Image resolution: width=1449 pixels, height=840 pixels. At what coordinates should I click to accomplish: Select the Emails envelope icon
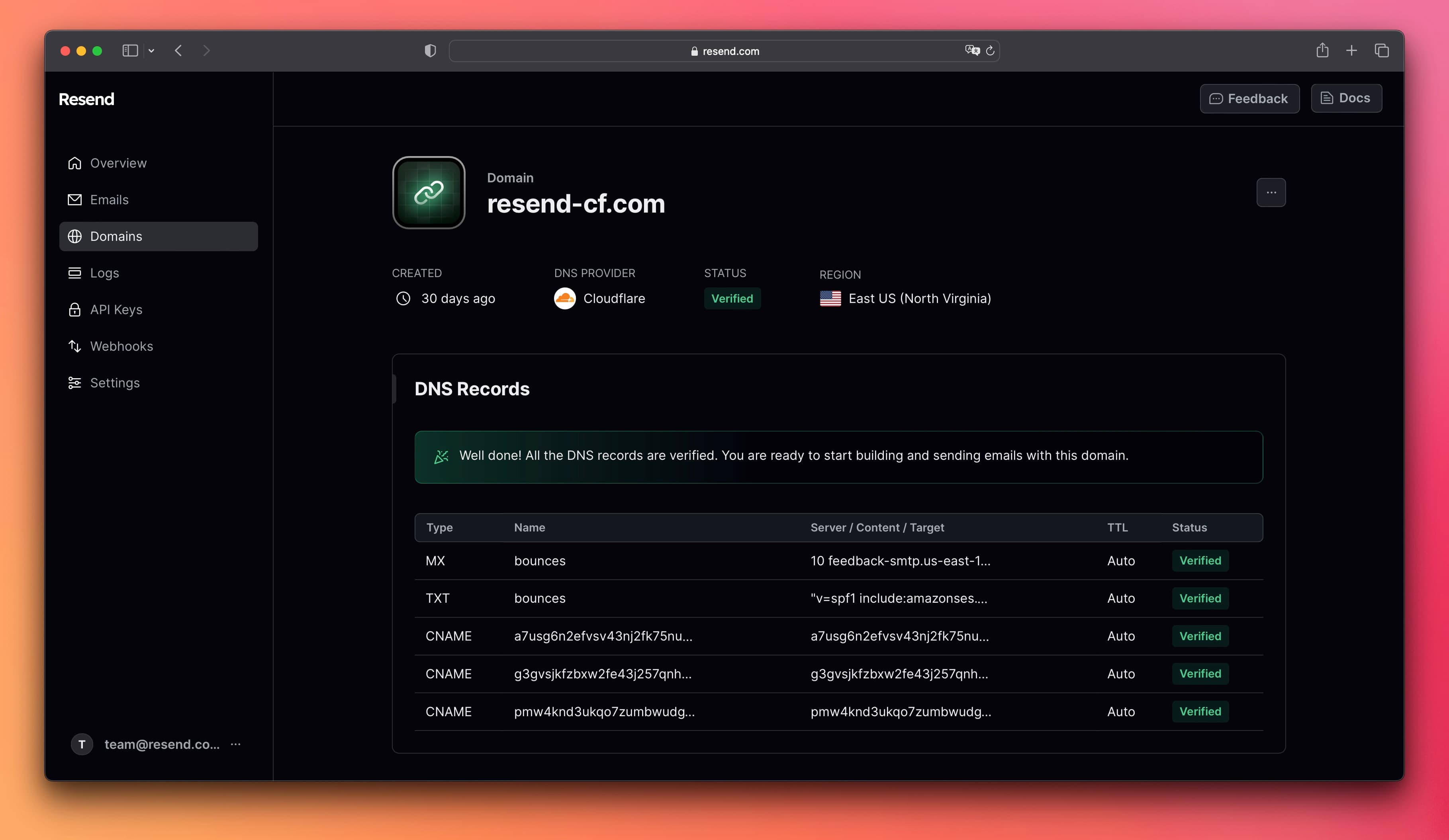pos(75,199)
